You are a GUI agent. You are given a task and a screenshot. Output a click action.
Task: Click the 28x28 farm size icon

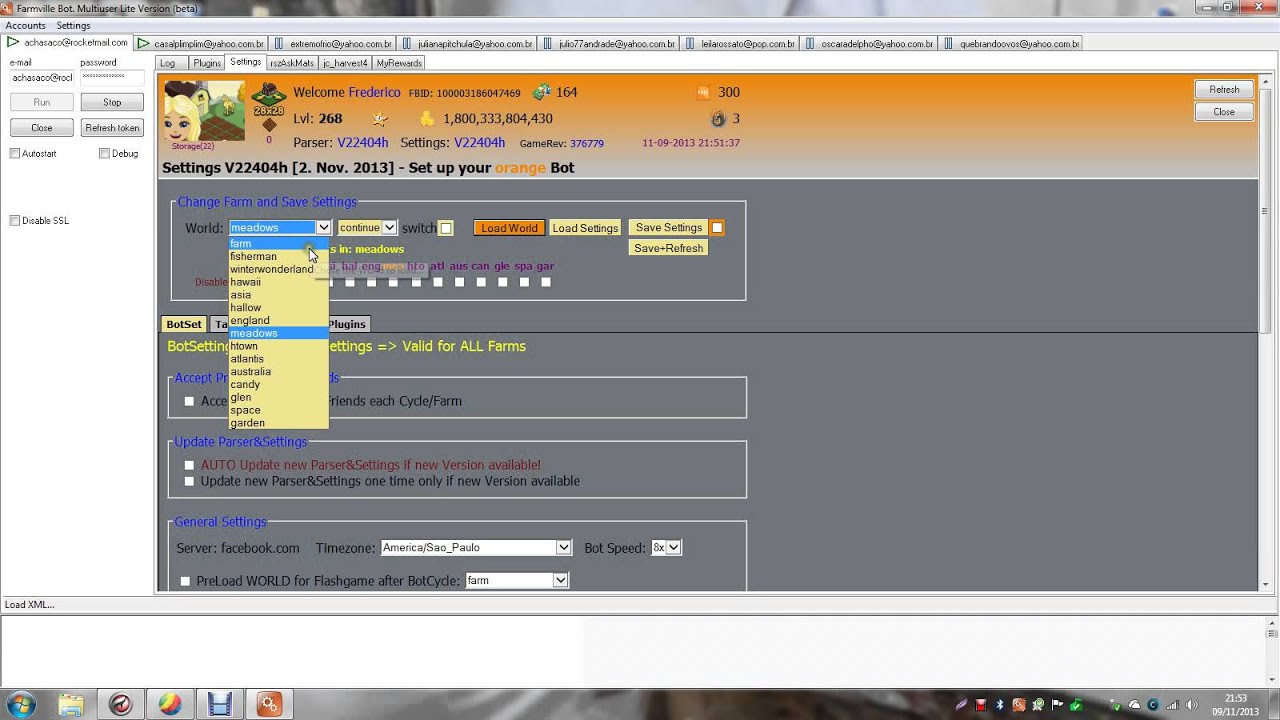coord(268,98)
